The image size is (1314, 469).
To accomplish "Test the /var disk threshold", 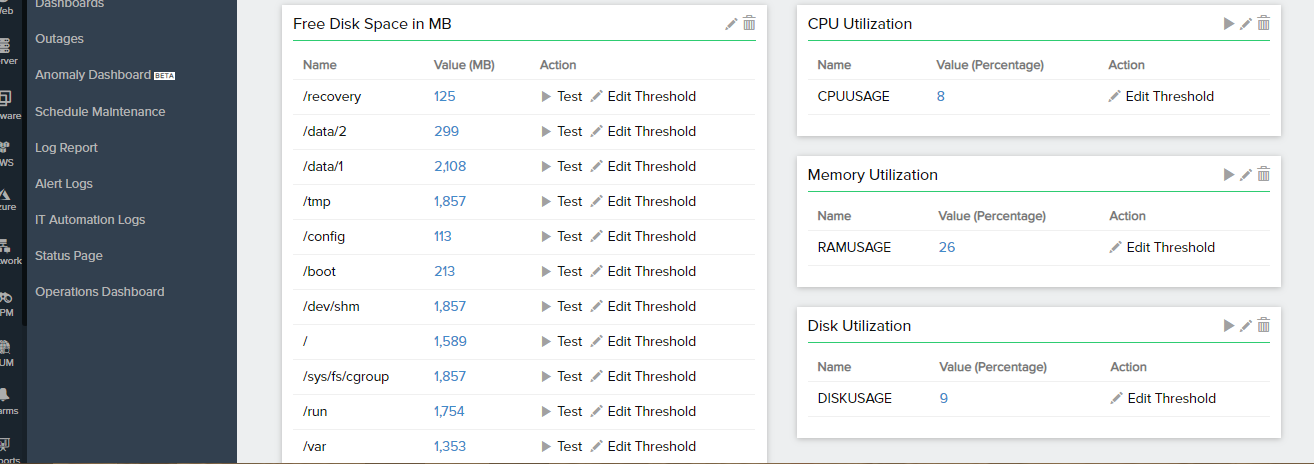I will [x=562, y=447].
